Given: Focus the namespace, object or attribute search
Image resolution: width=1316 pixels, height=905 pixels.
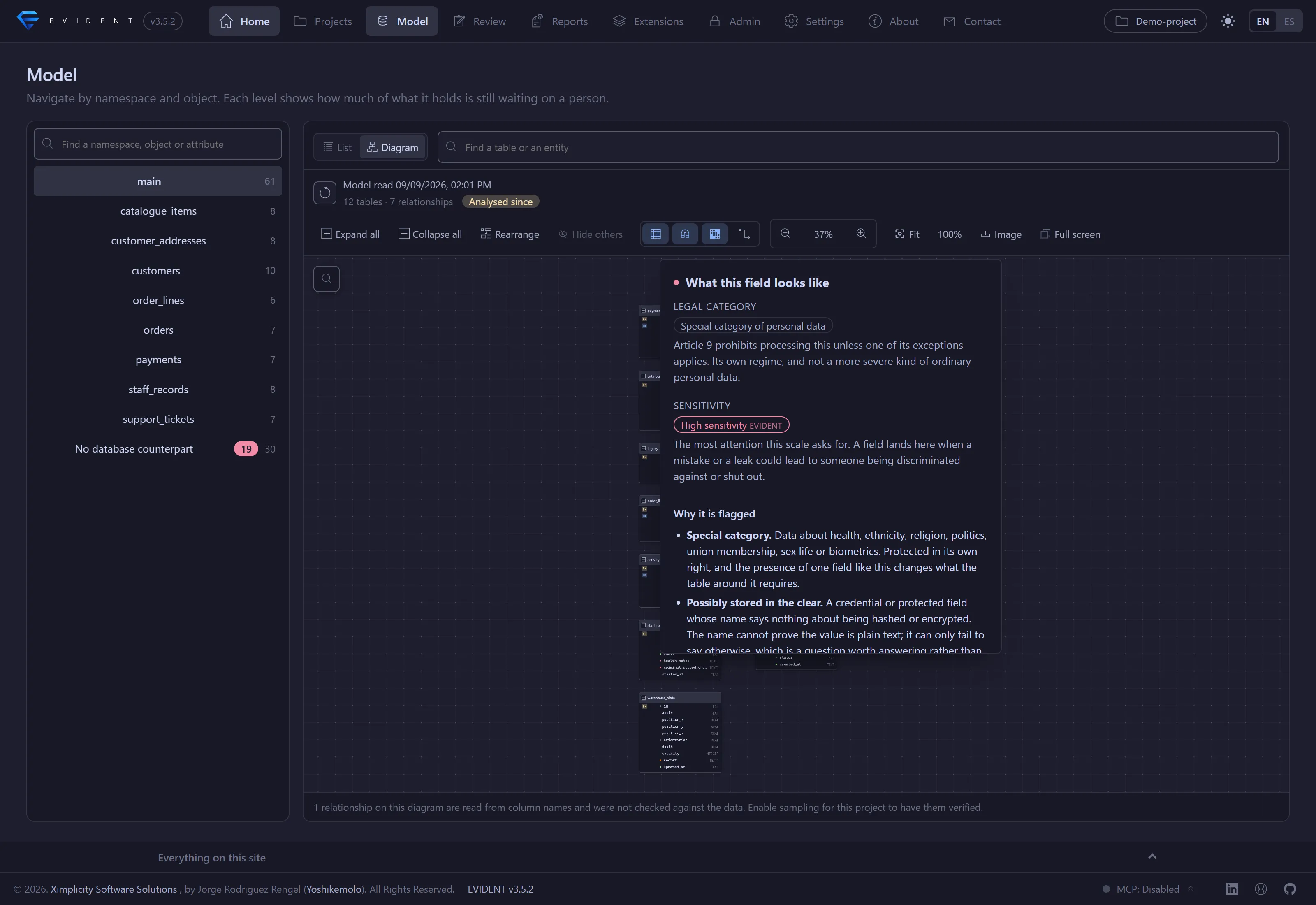Looking at the screenshot, I should tap(158, 144).
